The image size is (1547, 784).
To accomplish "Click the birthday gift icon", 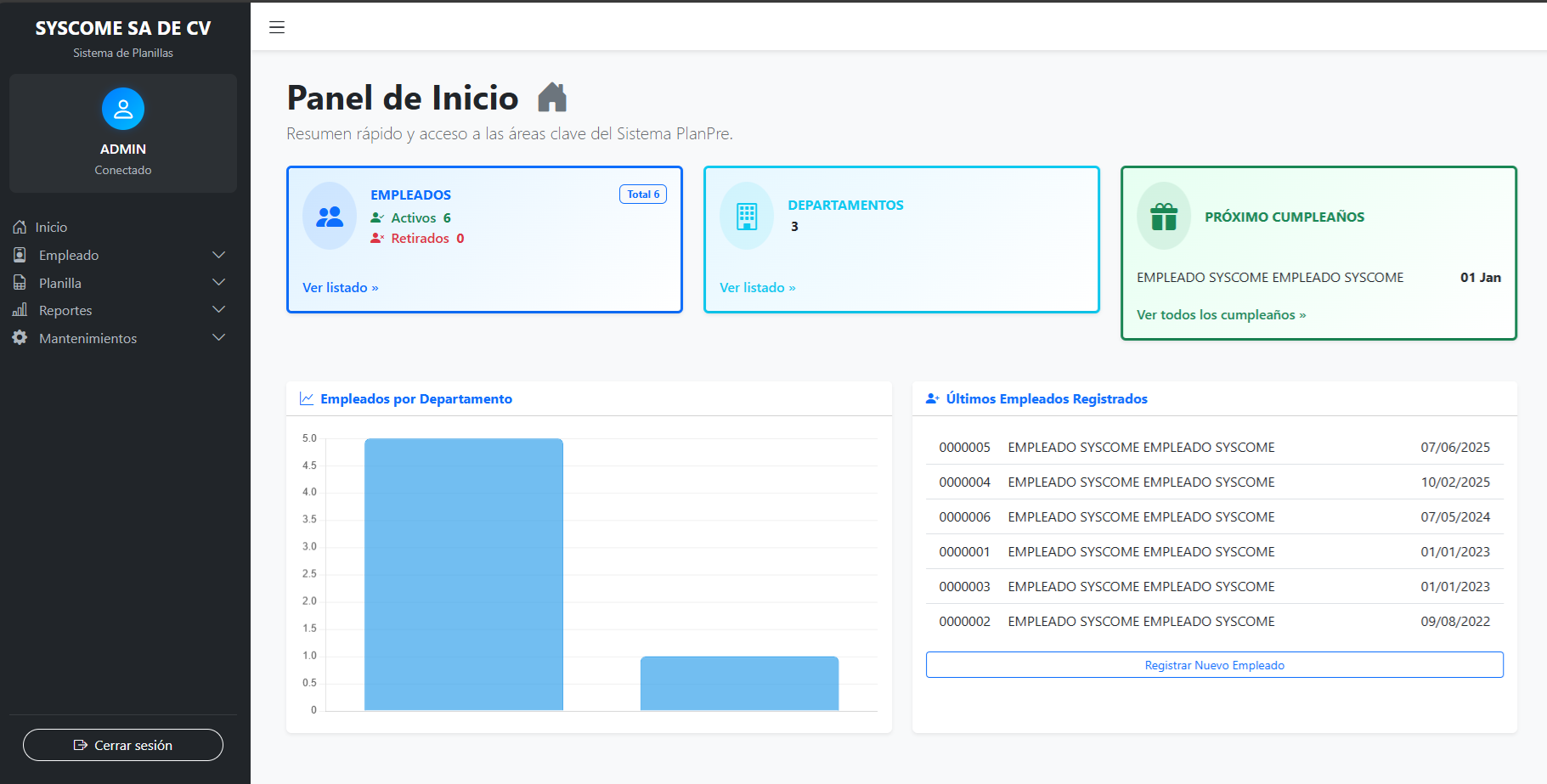I will point(1164,217).
